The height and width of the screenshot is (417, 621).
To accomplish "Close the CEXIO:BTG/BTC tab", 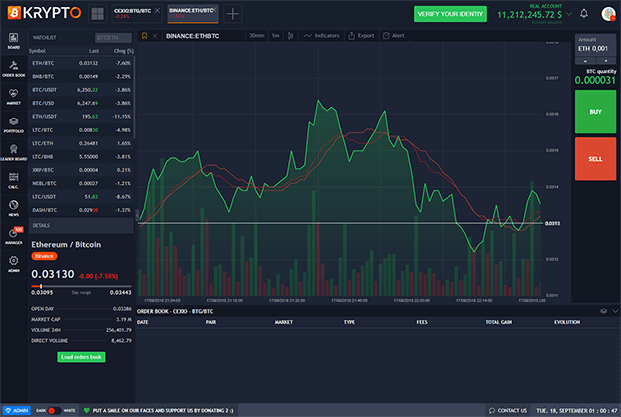I will 157,10.
